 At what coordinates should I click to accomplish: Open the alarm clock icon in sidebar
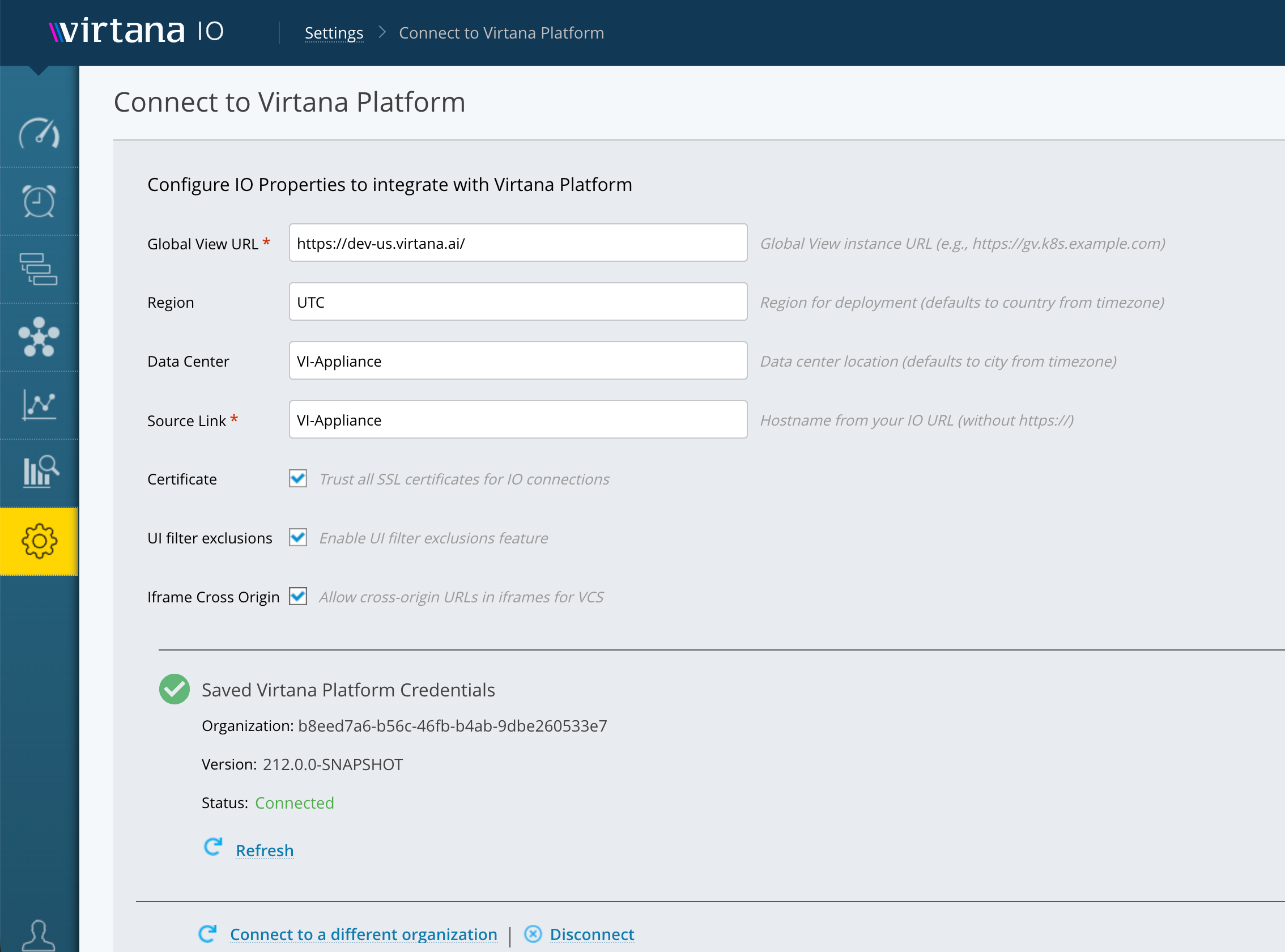coord(39,201)
